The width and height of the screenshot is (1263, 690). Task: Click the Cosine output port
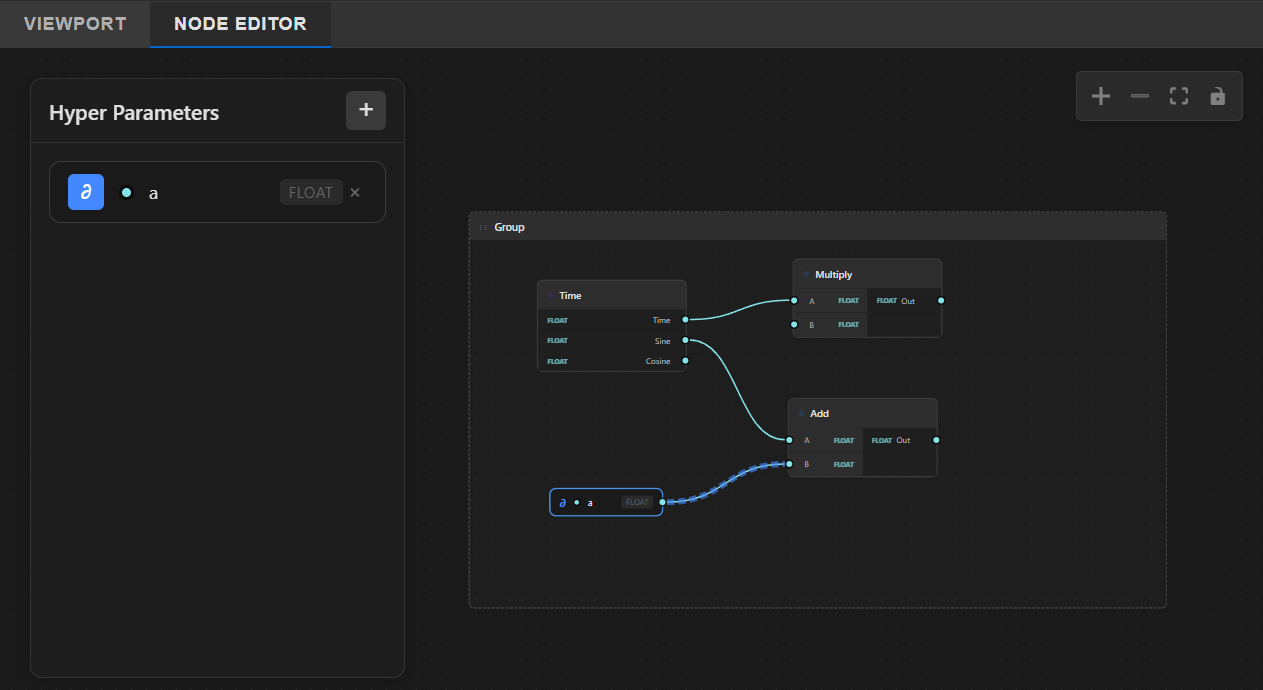[685, 361]
